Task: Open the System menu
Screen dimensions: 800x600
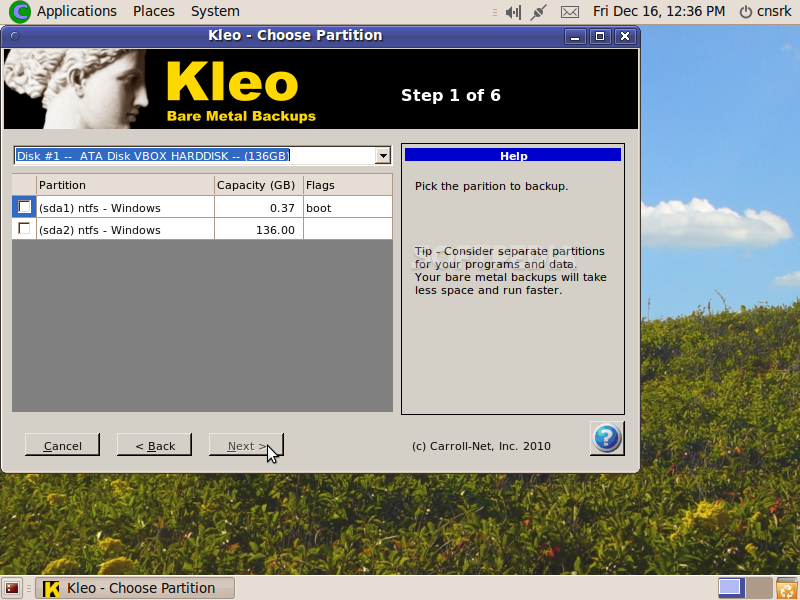Action: click(x=215, y=11)
